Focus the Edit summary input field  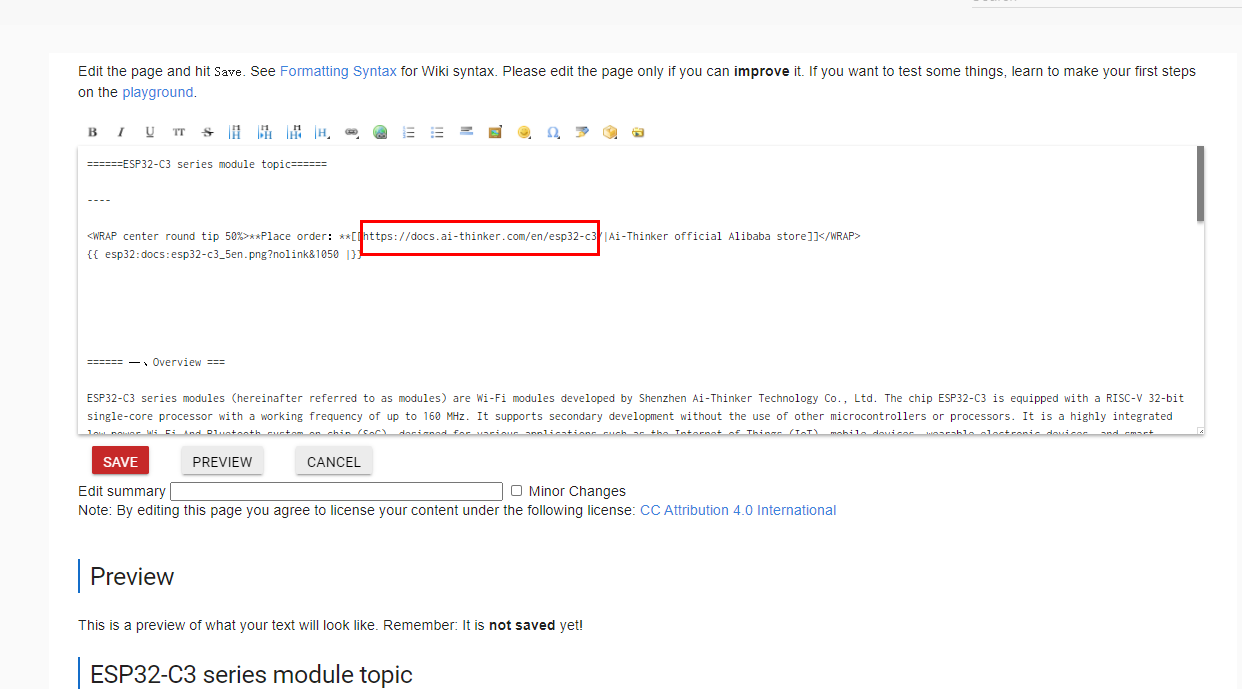(337, 491)
